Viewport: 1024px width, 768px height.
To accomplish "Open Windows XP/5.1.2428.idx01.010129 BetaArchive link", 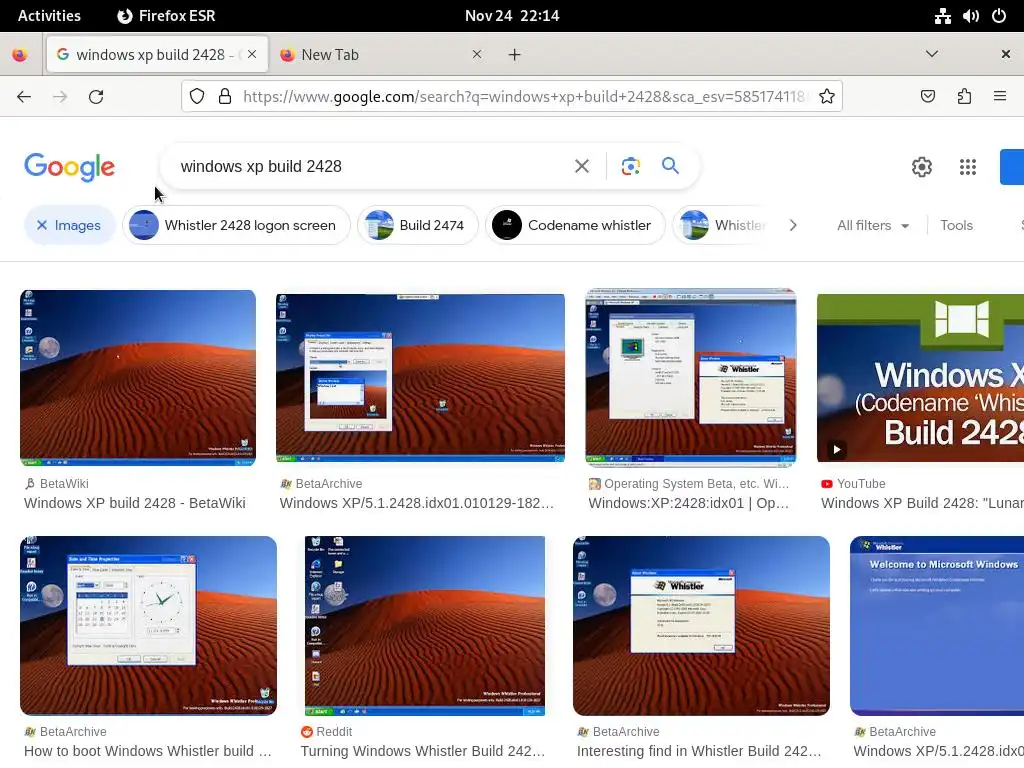I will pyautogui.click(x=417, y=503).
